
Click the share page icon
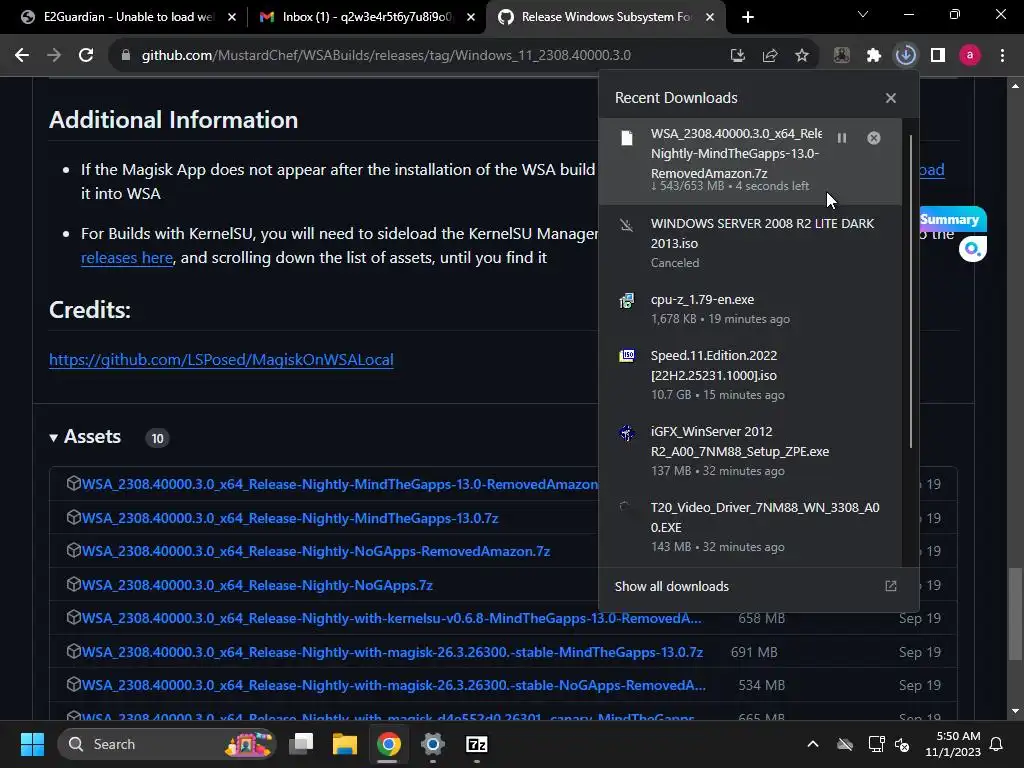click(770, 55)
